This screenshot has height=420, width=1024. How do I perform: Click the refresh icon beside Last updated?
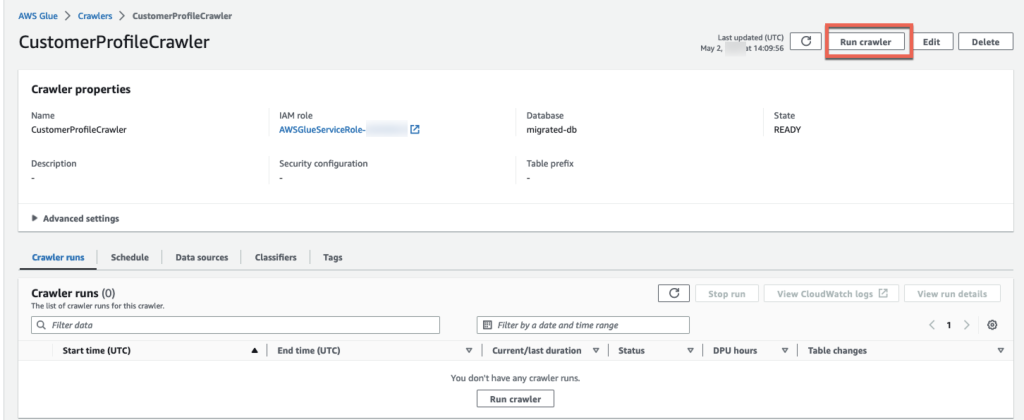click(x=806, y=41)
